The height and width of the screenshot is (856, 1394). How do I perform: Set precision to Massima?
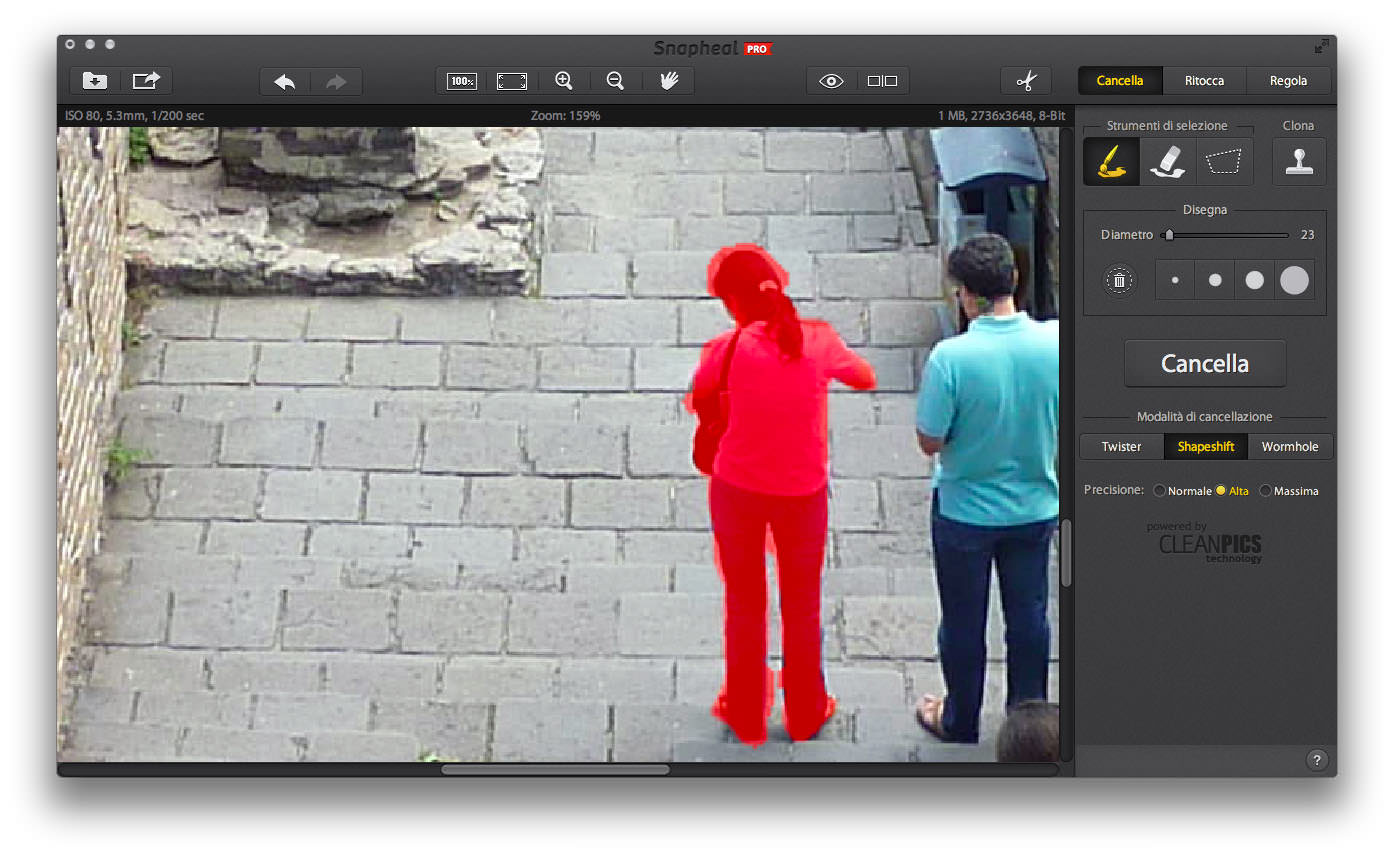click(1289, 491)
